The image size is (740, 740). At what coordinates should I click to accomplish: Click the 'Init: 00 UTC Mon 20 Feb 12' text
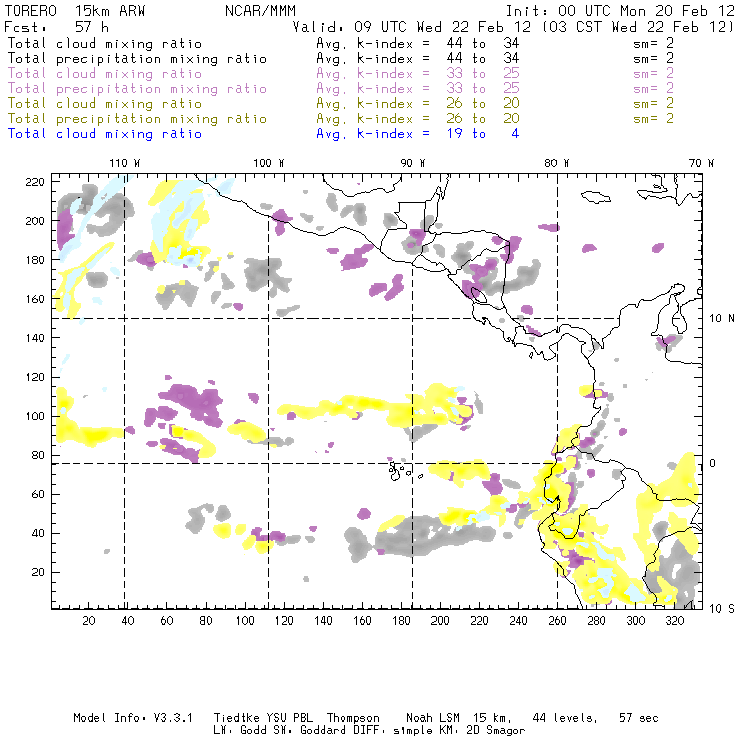click(620, 11)
